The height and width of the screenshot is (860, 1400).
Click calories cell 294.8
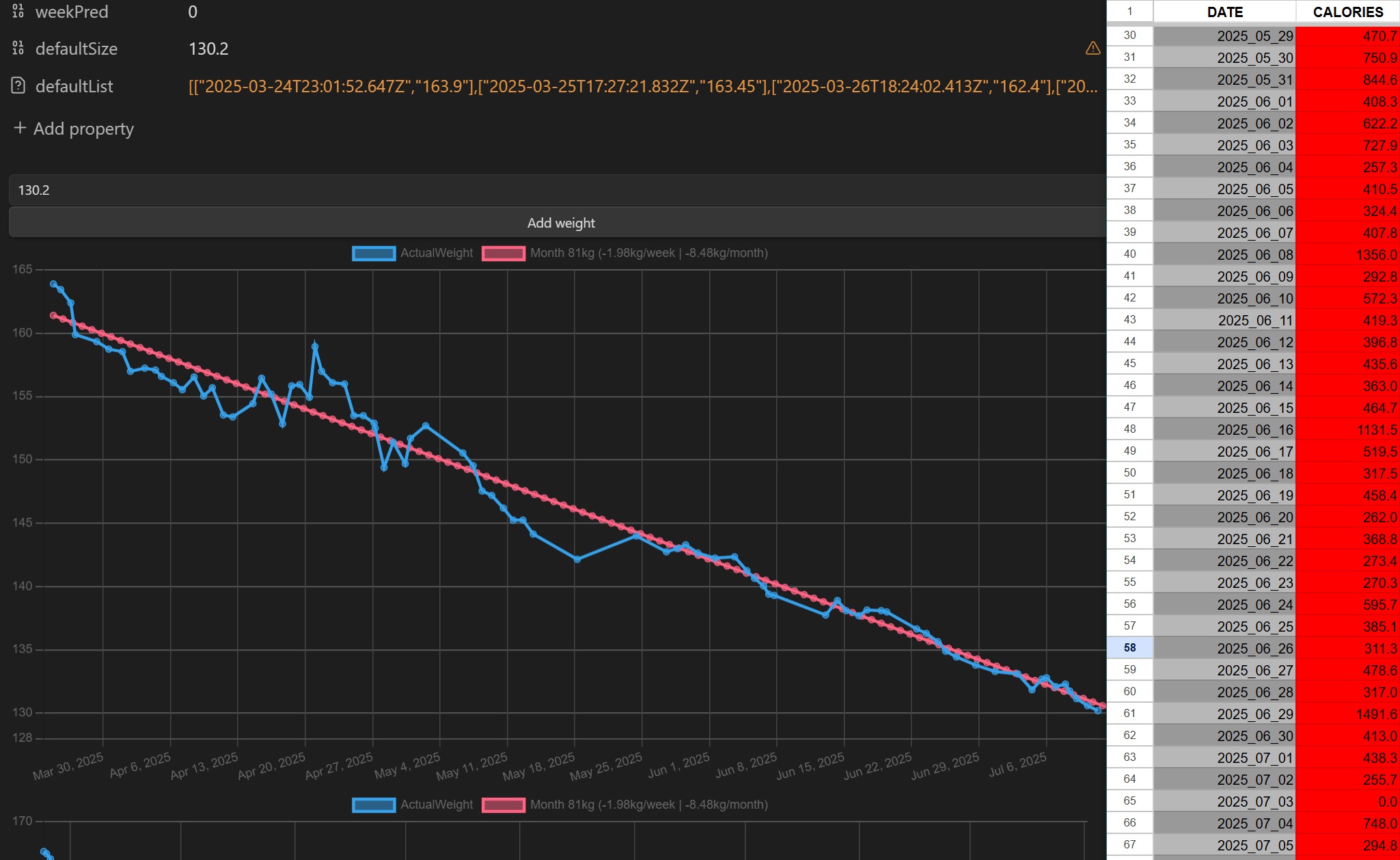pos(1347,845)
